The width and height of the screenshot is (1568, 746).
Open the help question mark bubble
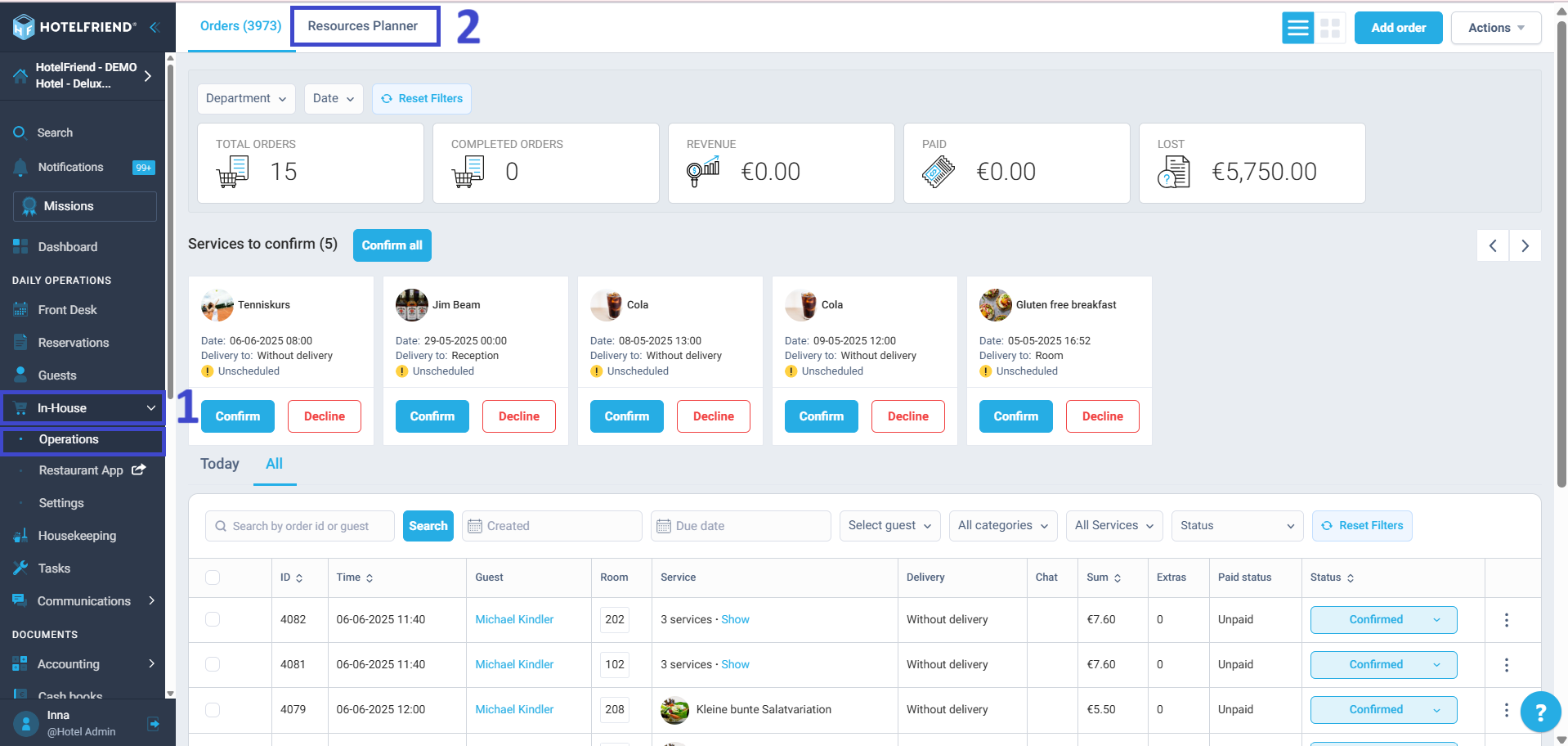click(x=1540, y=712)
